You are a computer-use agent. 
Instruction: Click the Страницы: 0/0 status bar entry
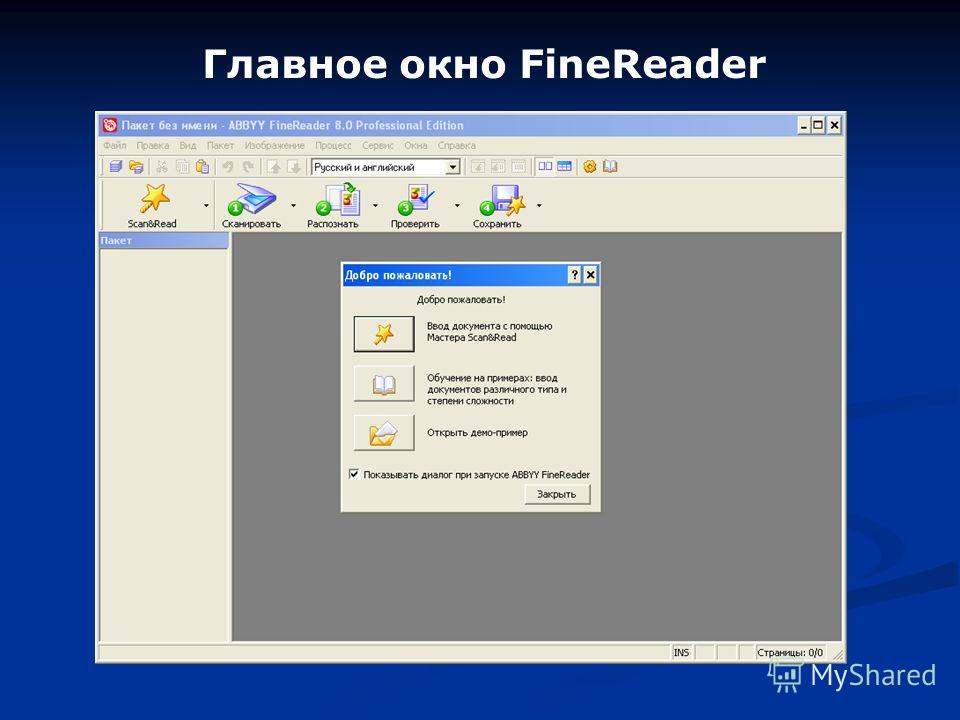click(x=790, y=653)
